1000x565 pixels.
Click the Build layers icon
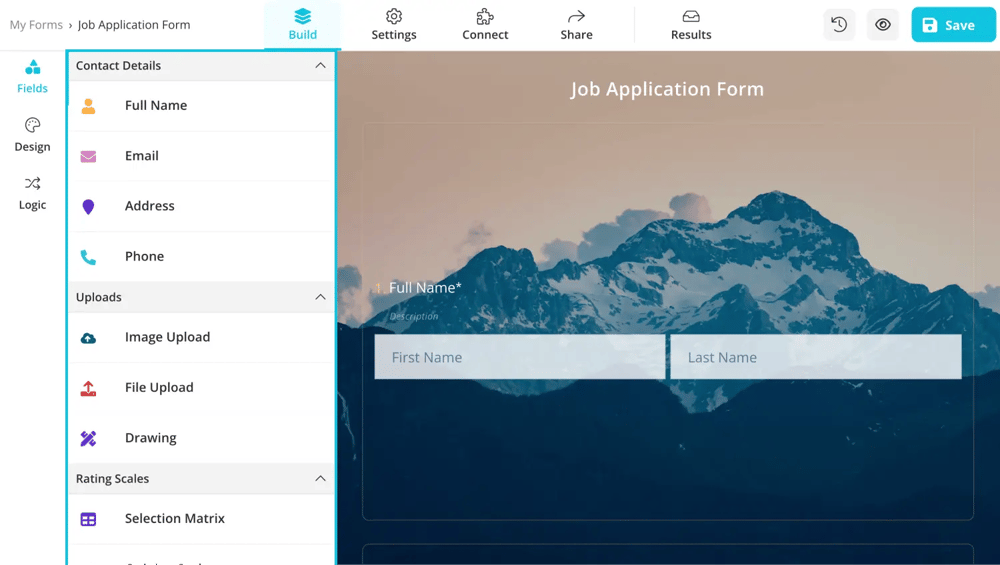[x=302, y=16]
